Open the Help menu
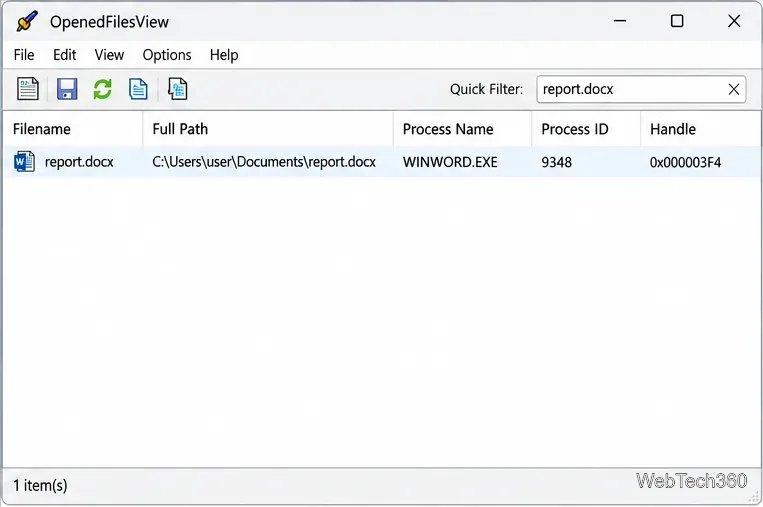This screenshot has width=763, height=507. (x=224, y=55)
